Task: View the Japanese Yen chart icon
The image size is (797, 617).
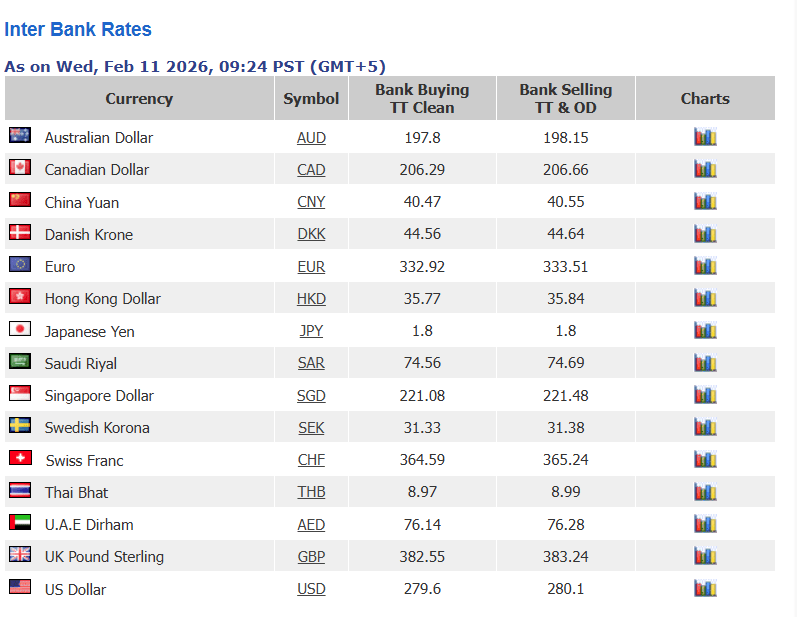Action: [x=705, y=330]
